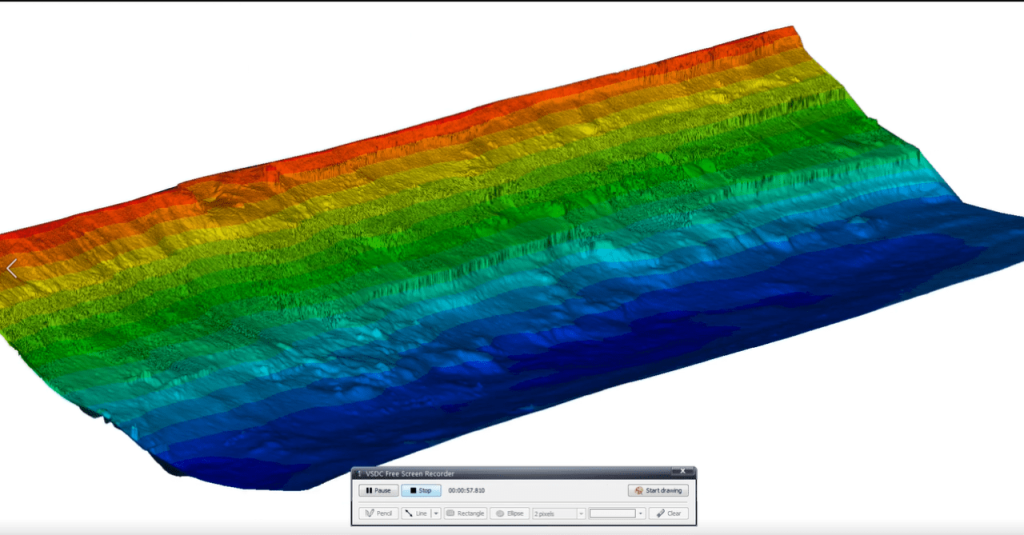Stop the screen recording
Screen dimensions: 1024x535
421,490
